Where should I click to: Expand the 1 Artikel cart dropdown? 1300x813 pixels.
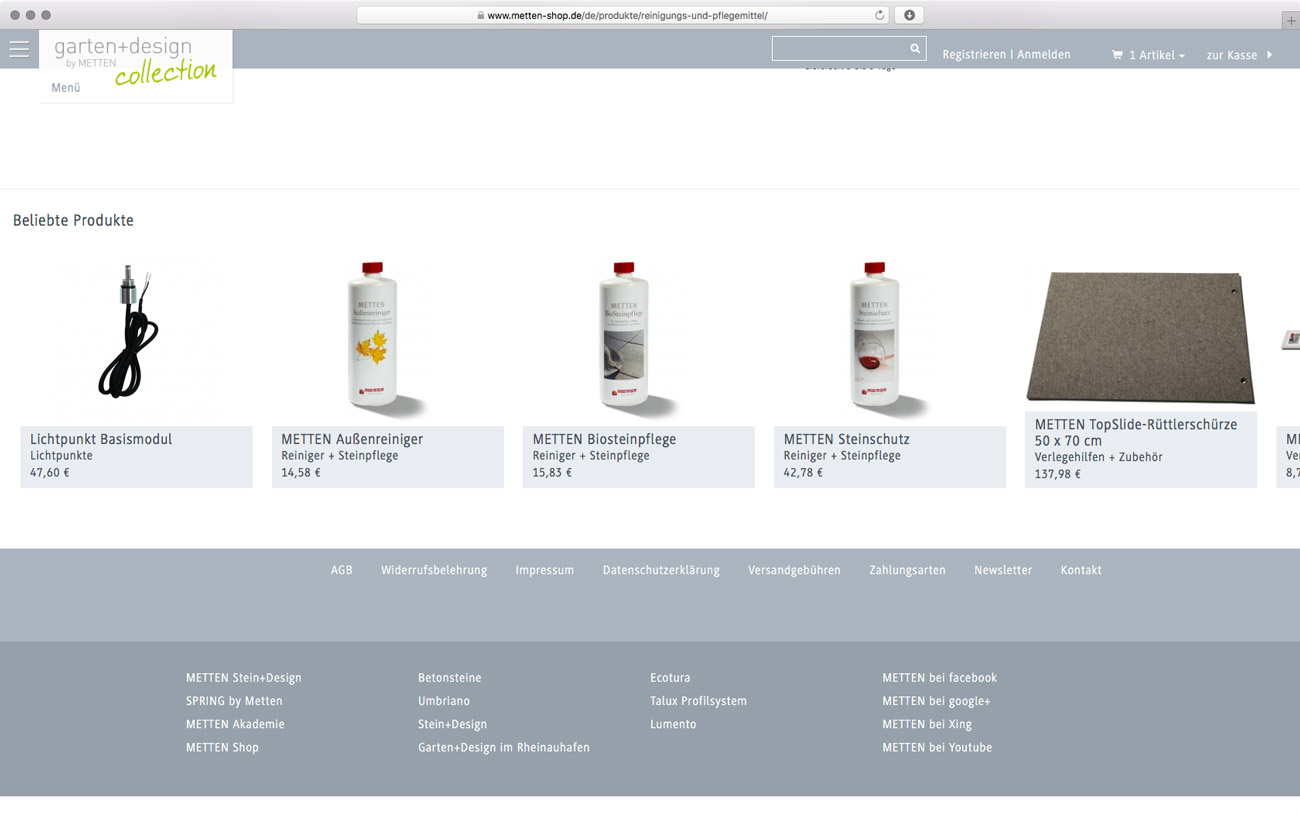point(1156,55)
